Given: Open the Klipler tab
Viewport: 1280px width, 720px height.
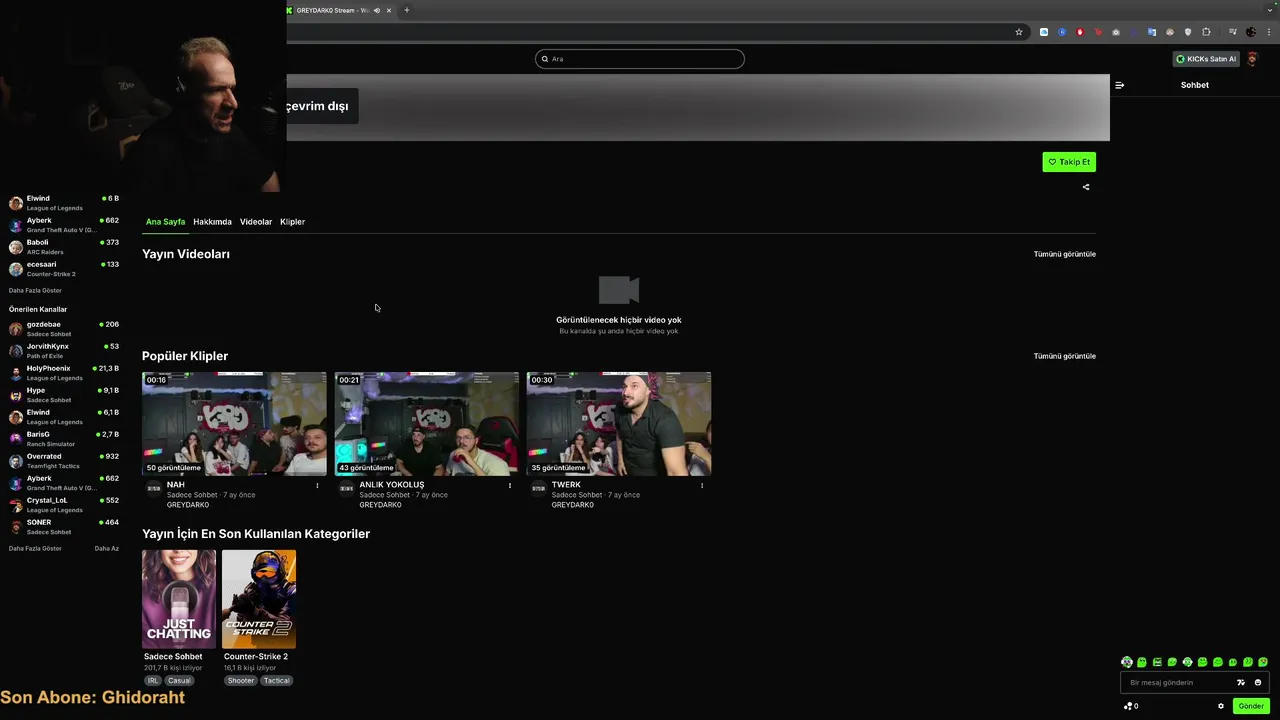Looking at the screenshot, I should tap(292, 222).
